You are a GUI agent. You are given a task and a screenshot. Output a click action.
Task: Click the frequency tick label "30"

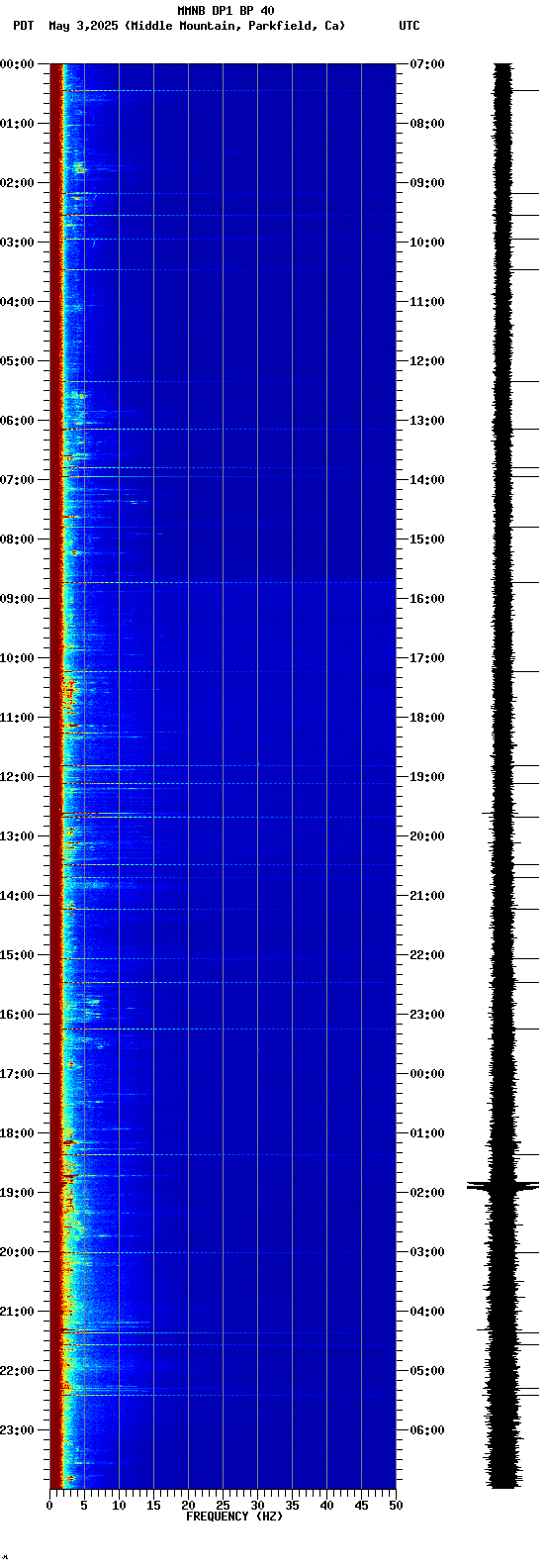(257, 1506)
